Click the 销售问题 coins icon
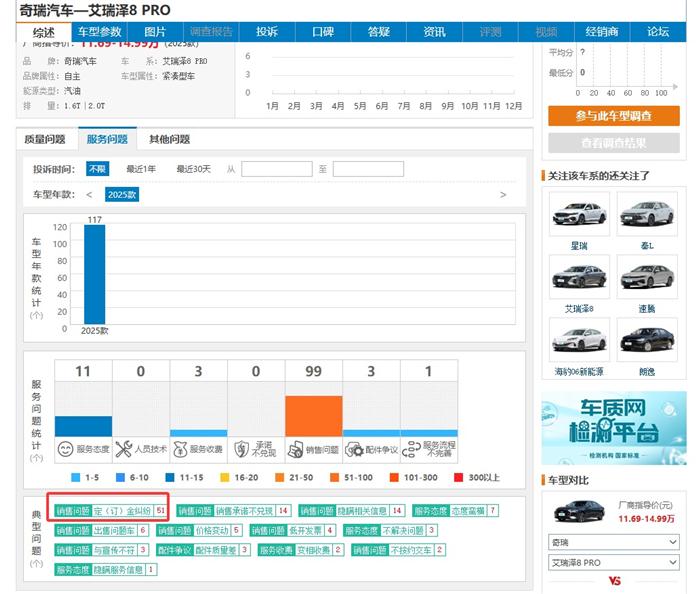 [296, 449]
